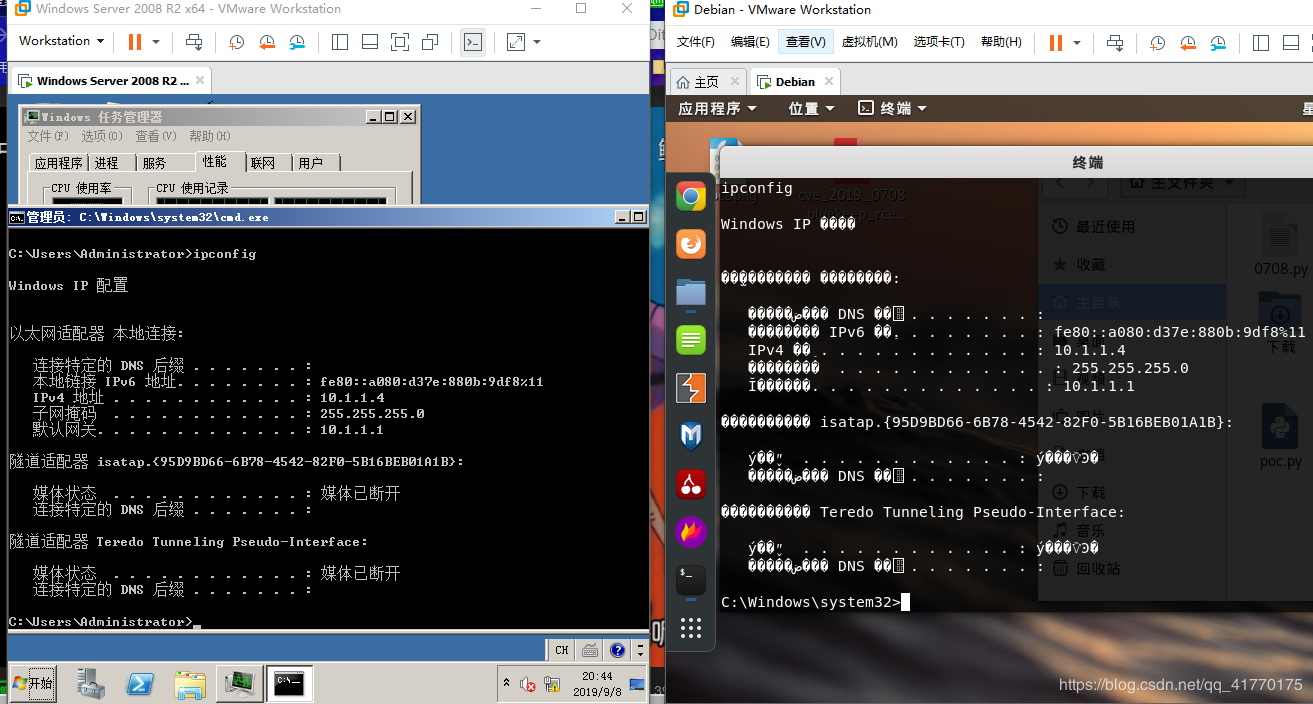The image size is (1313, 704).
Task: Select Task Manager taskbar button
Action: tap(240, 683)
